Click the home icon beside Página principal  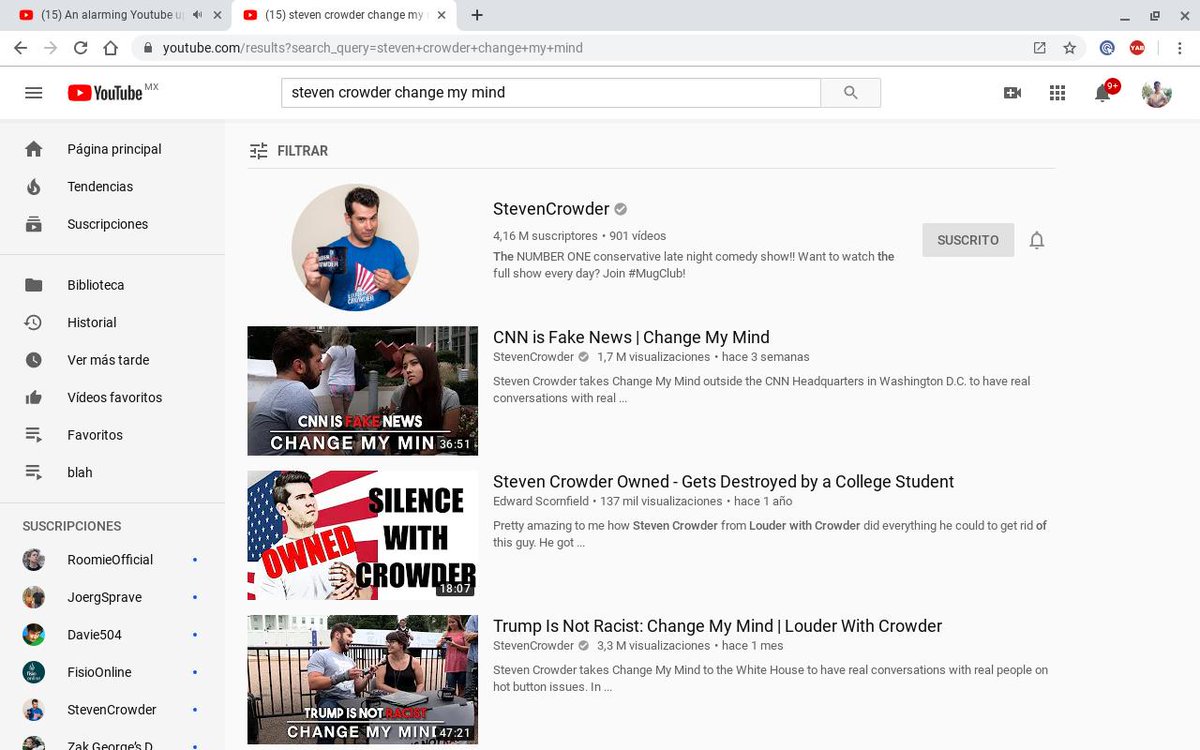pos(34,149)
